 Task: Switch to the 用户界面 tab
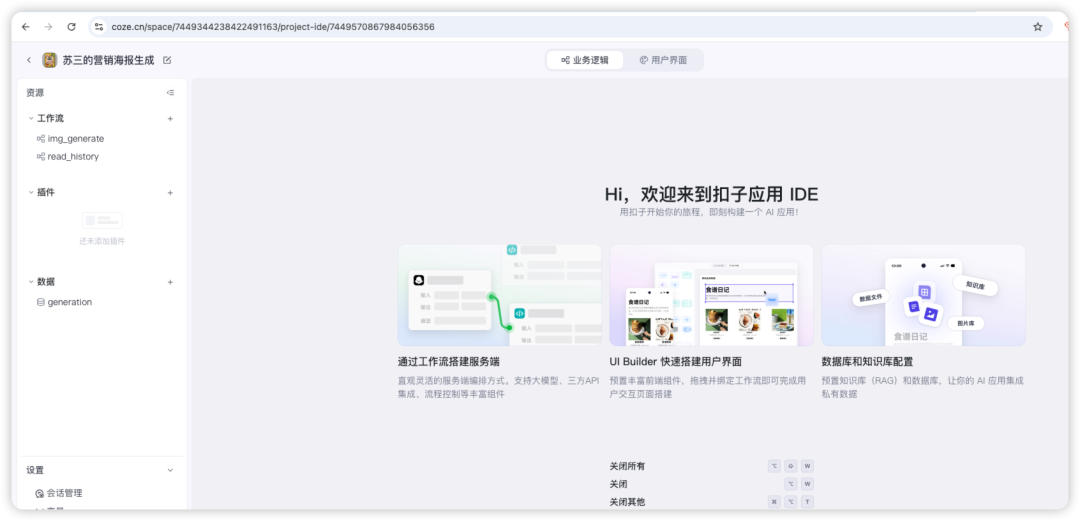[x=663, y=60]
